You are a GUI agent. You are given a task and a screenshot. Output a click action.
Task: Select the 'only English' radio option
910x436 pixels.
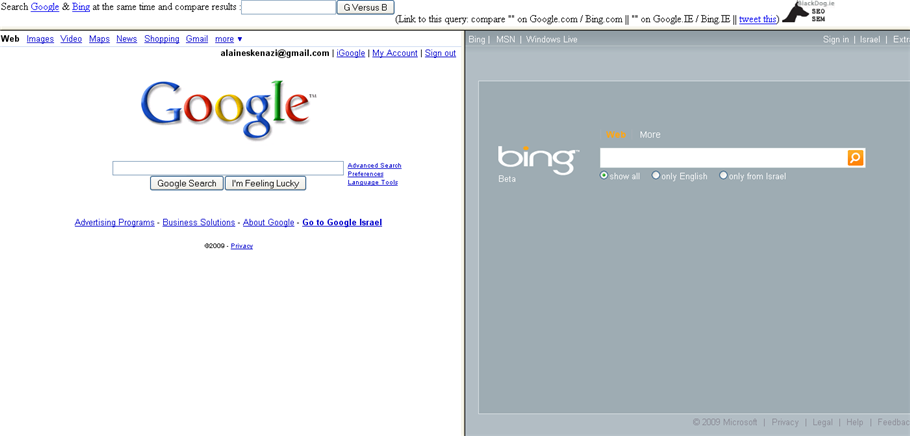tap(656, 175)
